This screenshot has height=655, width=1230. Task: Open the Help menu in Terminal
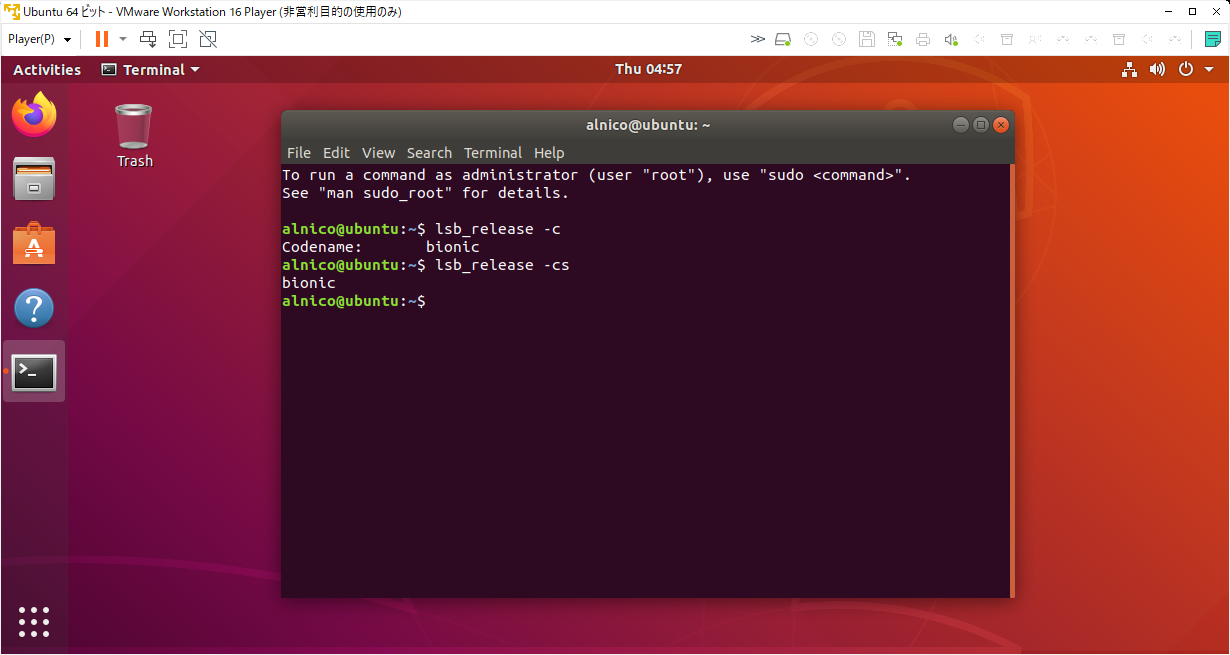click(549, 153)
